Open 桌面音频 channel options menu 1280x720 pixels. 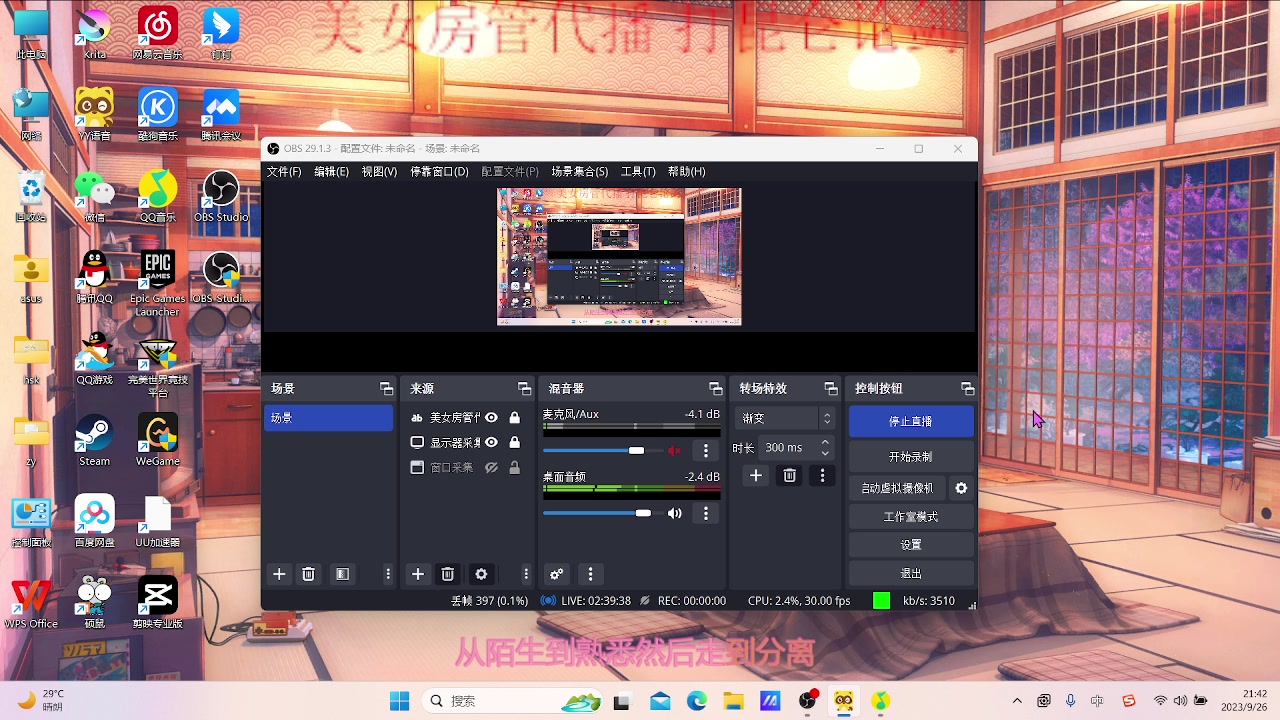pos(706,513)
